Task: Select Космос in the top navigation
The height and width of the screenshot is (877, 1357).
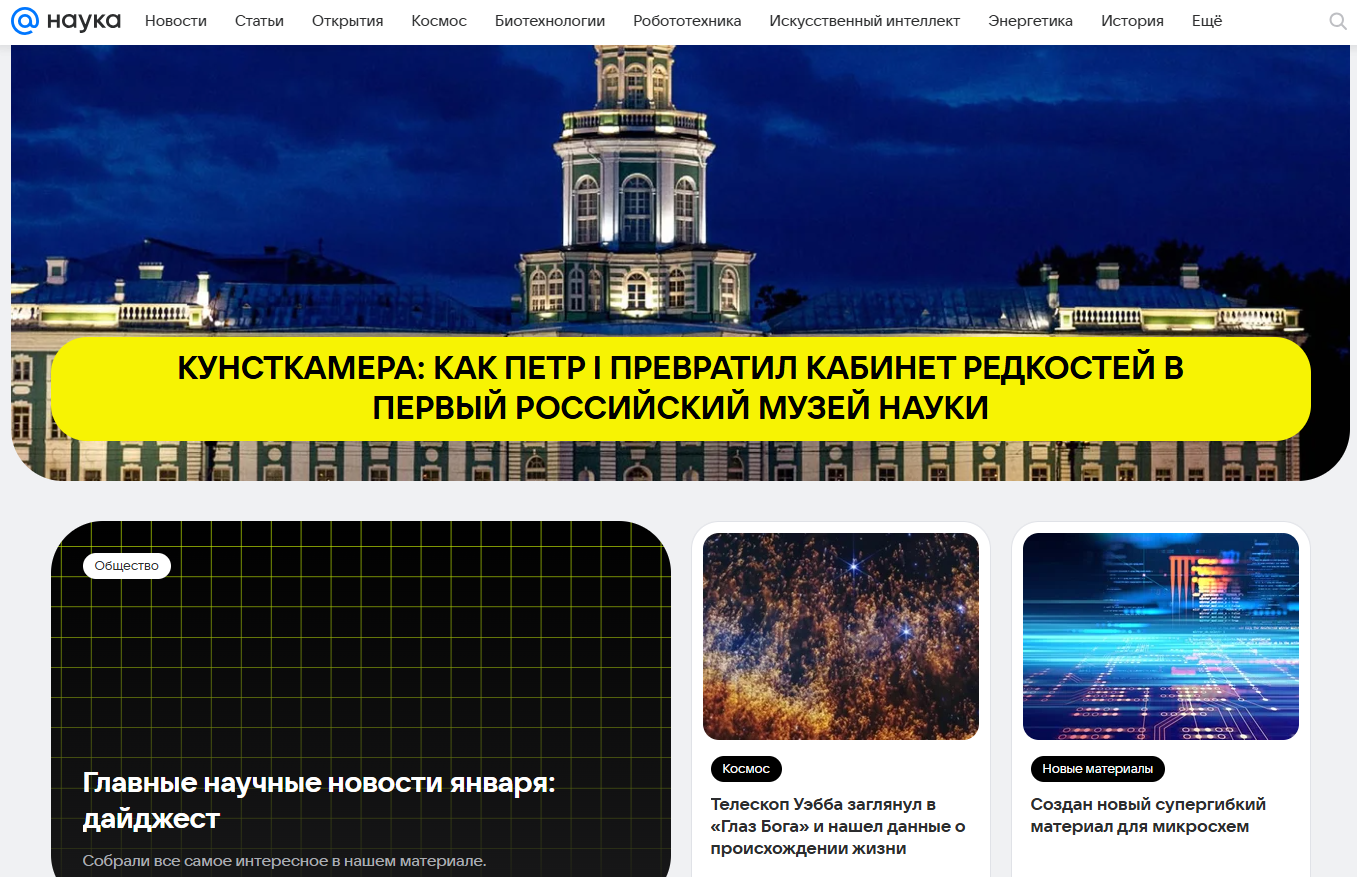Action: [x=439, y=21]
